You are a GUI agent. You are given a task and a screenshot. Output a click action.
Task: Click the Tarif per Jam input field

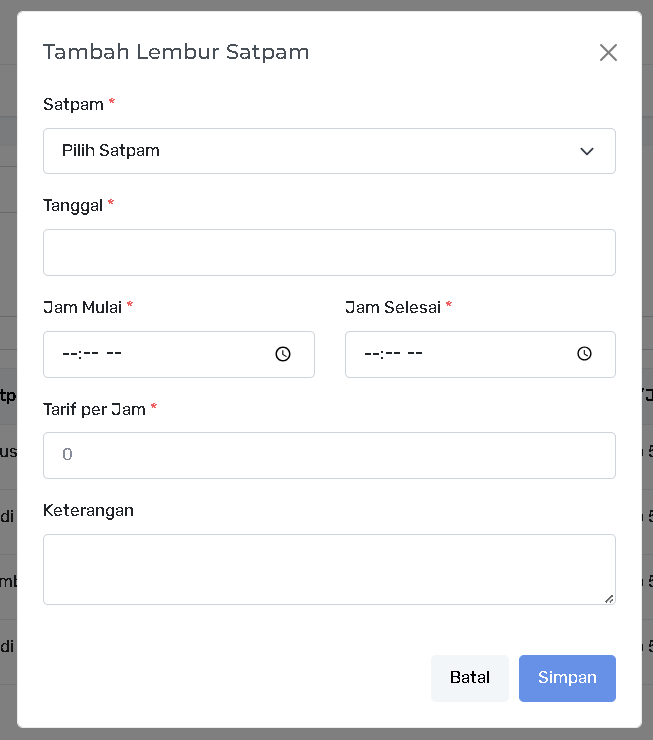coord(329,455)
